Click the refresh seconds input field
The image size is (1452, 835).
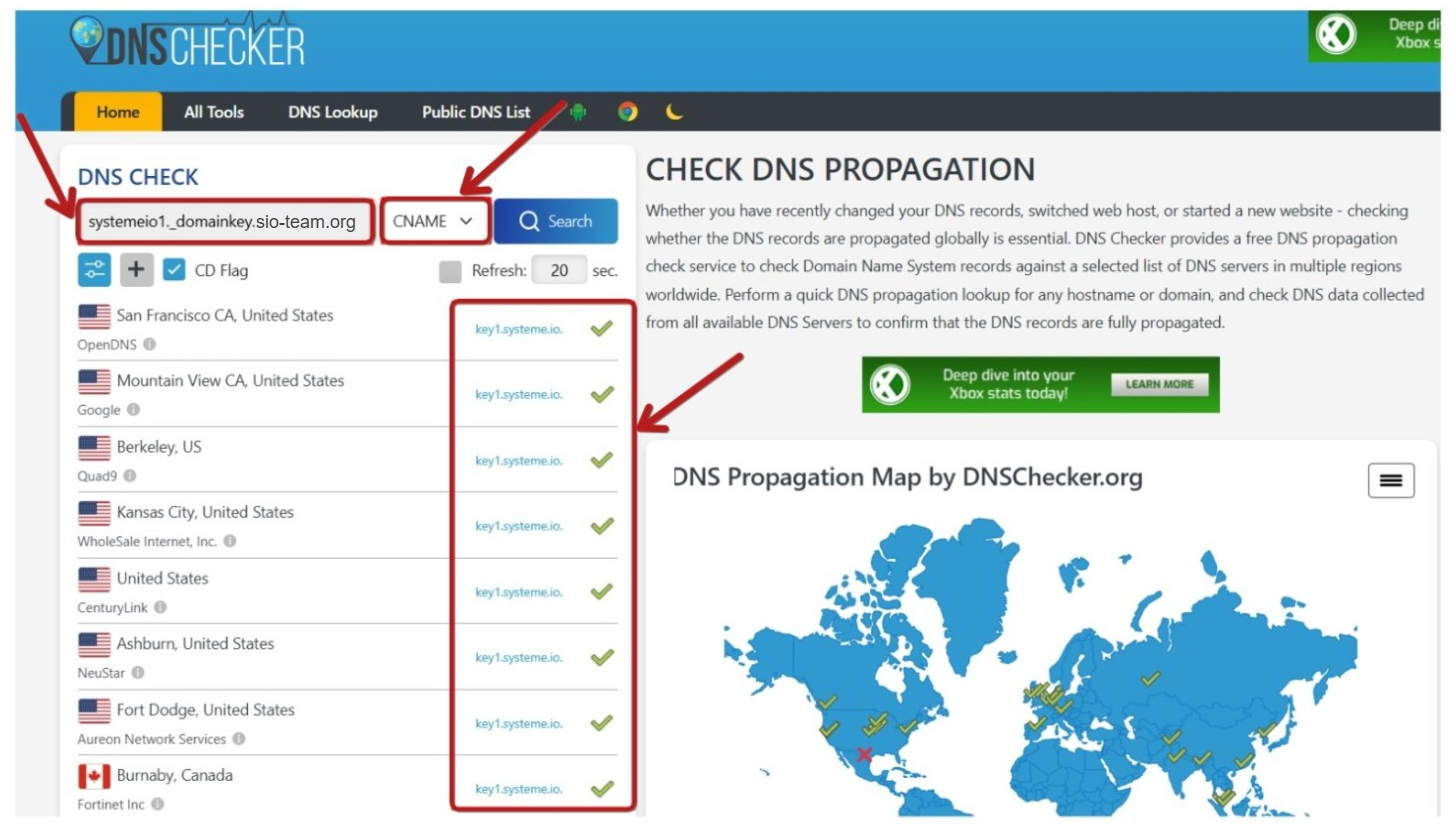(560, 270)
